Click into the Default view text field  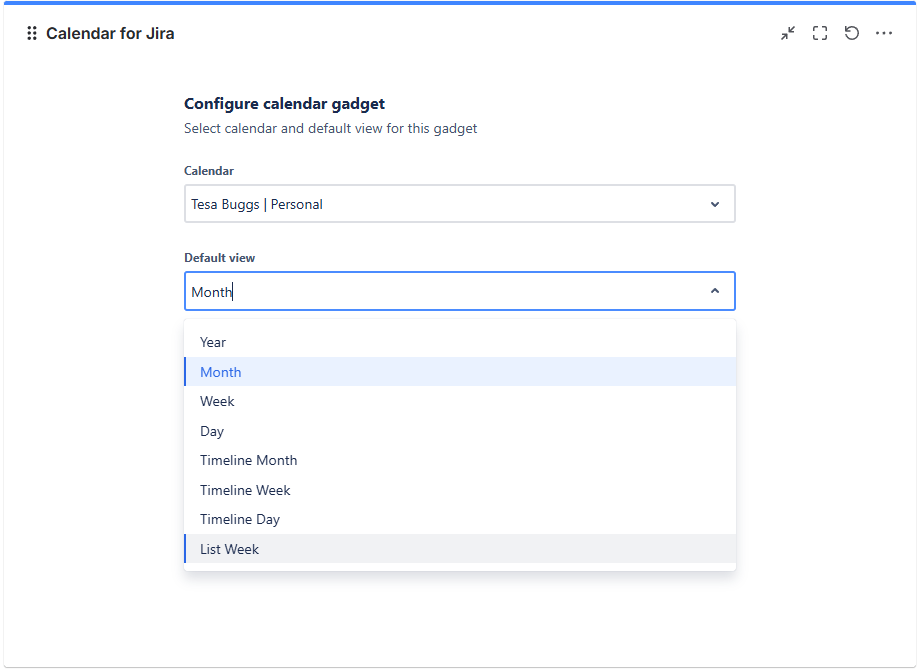point(440,292)
